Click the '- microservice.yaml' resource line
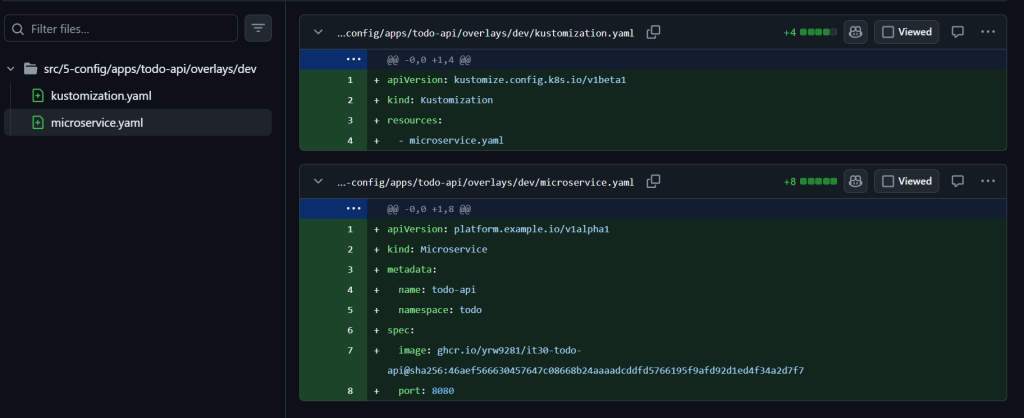 451,140
